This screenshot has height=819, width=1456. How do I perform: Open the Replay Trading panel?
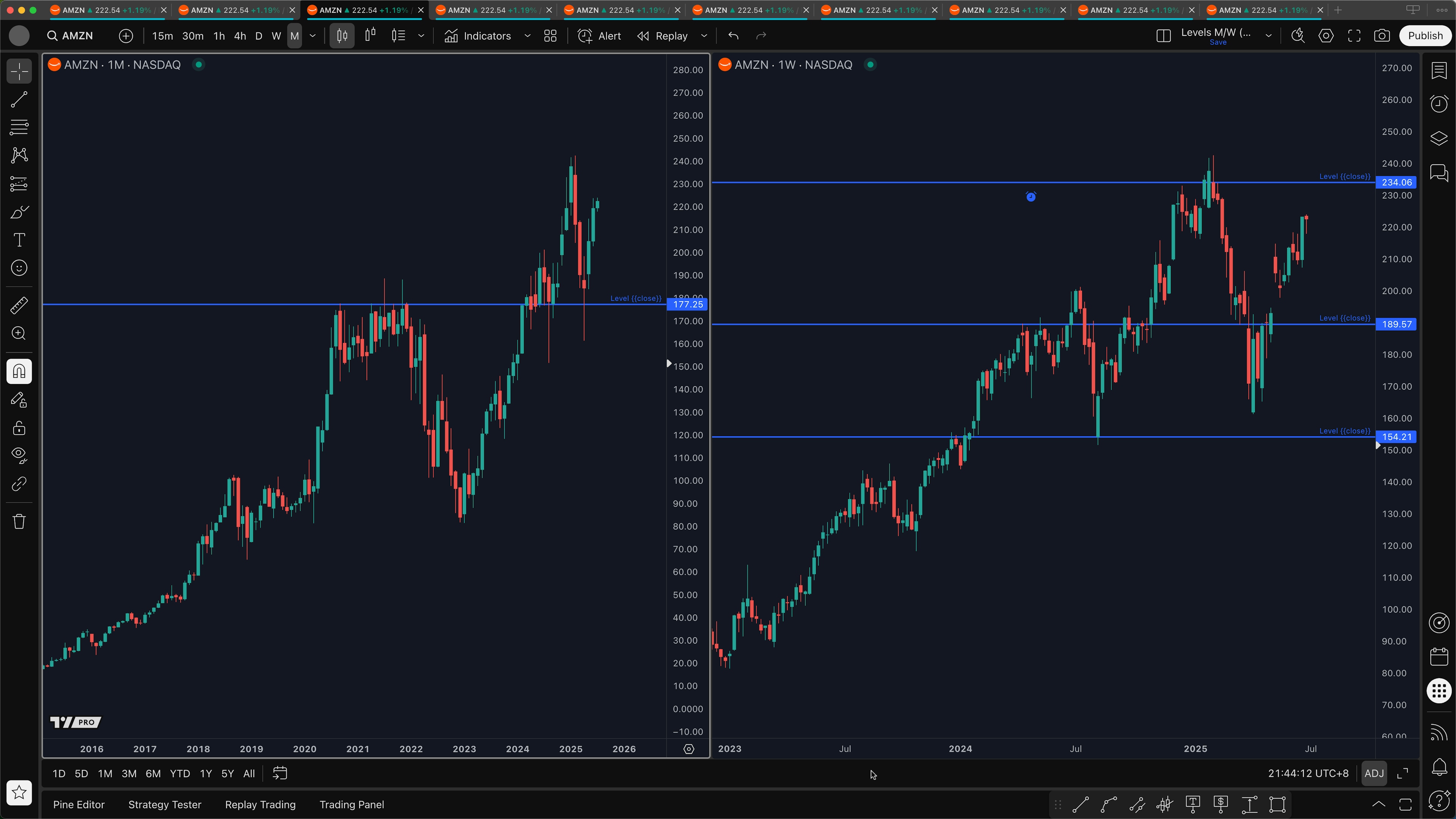[x=260, y=804]
